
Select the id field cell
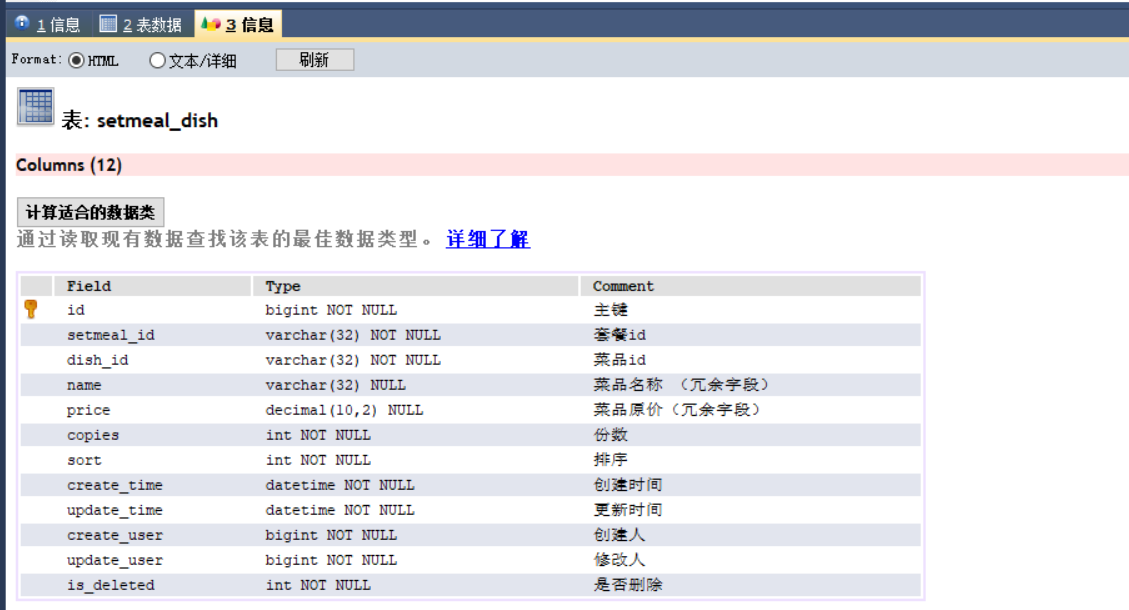pos(153,310)
